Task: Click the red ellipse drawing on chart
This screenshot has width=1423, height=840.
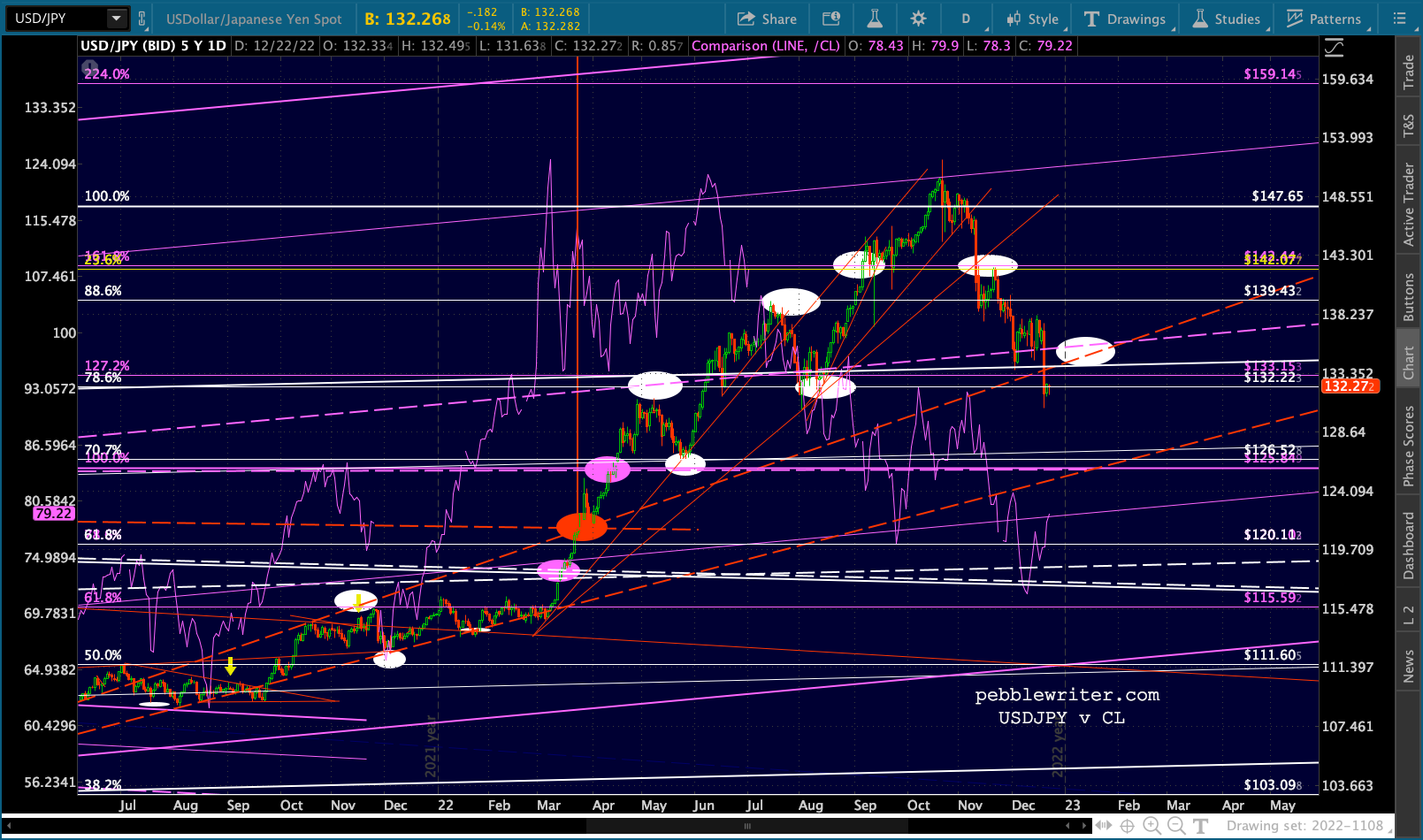Action: pyautogui.click(x=582, y=527)
